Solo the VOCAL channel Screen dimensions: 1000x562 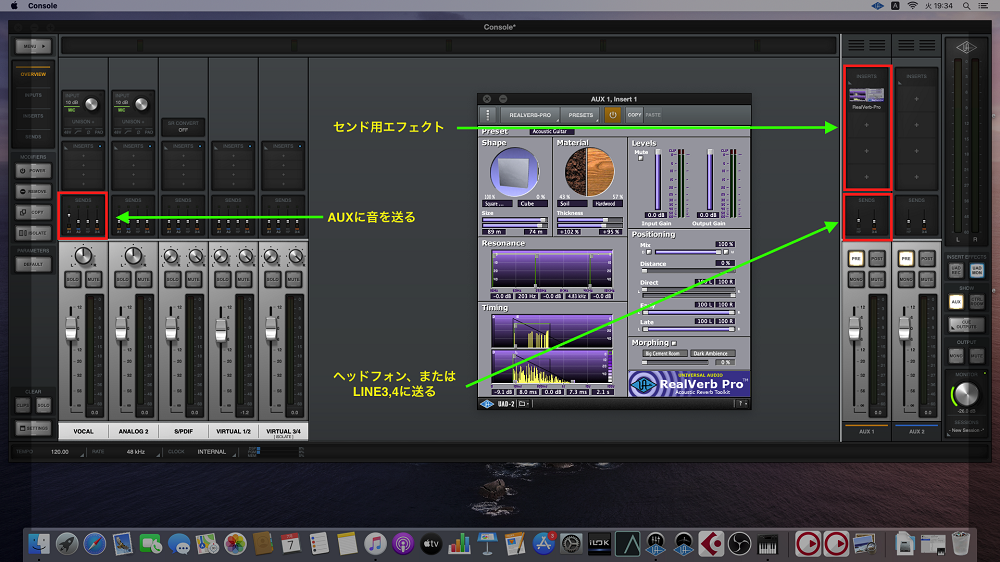[x=73, y=279]
